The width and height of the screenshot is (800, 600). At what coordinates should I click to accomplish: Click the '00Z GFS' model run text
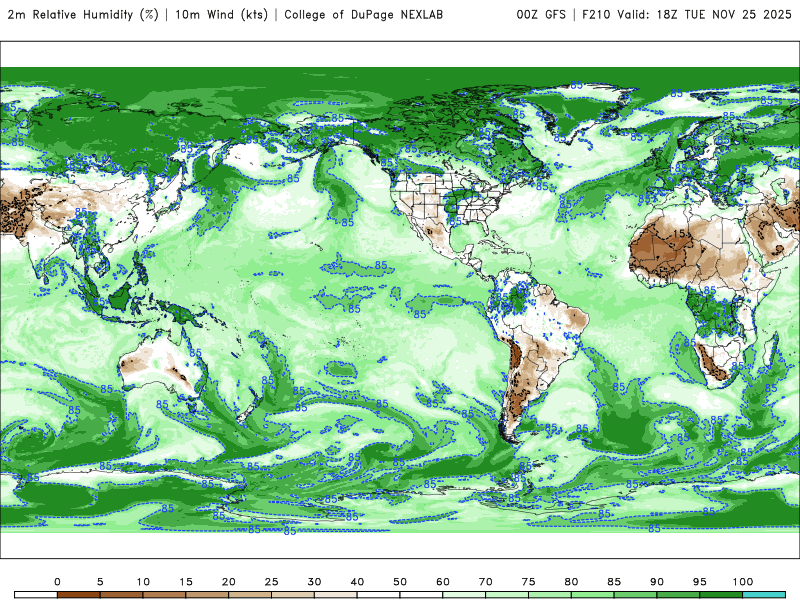[541, 14]
